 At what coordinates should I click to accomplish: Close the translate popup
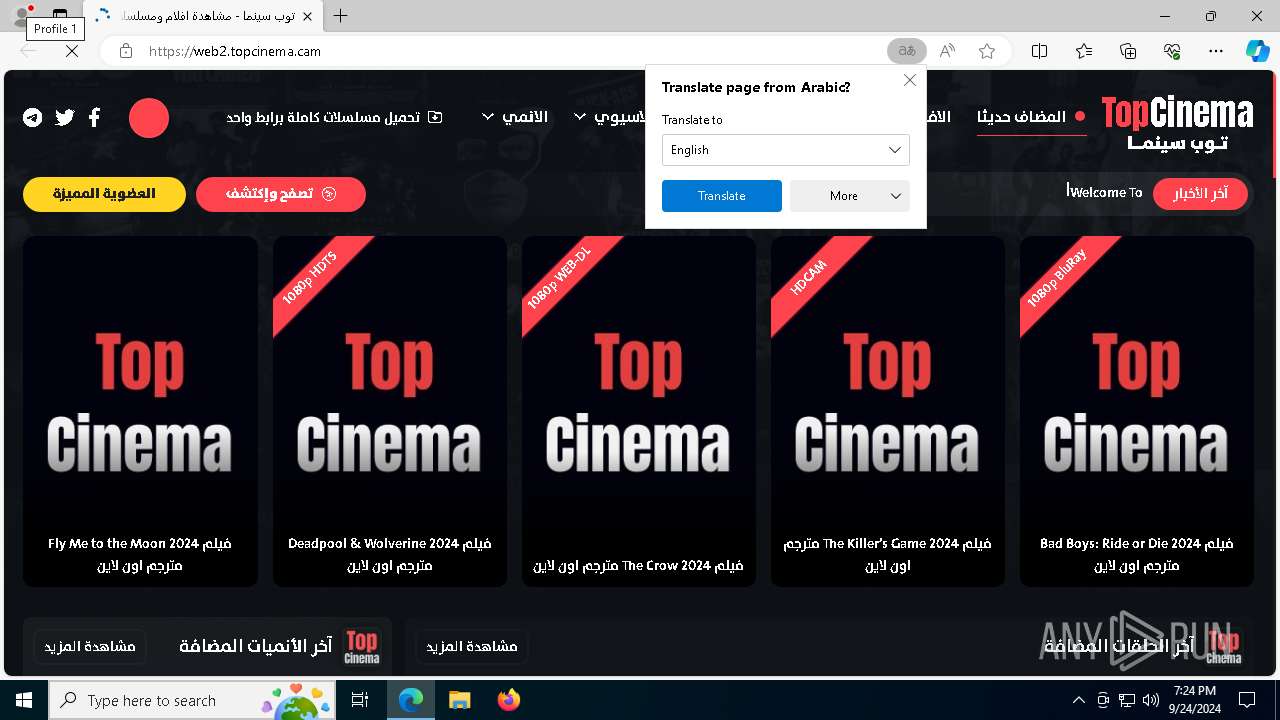tap(910, 80)
